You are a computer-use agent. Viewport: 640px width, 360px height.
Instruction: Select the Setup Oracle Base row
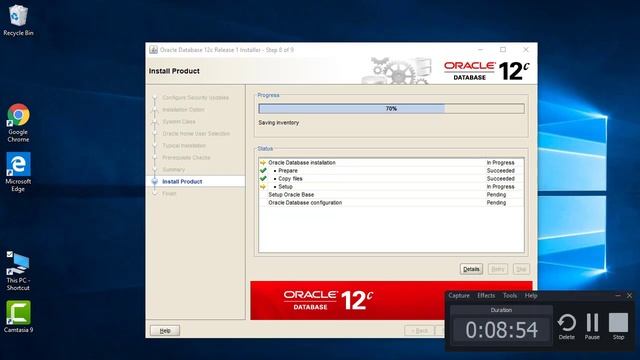point(391,195)
